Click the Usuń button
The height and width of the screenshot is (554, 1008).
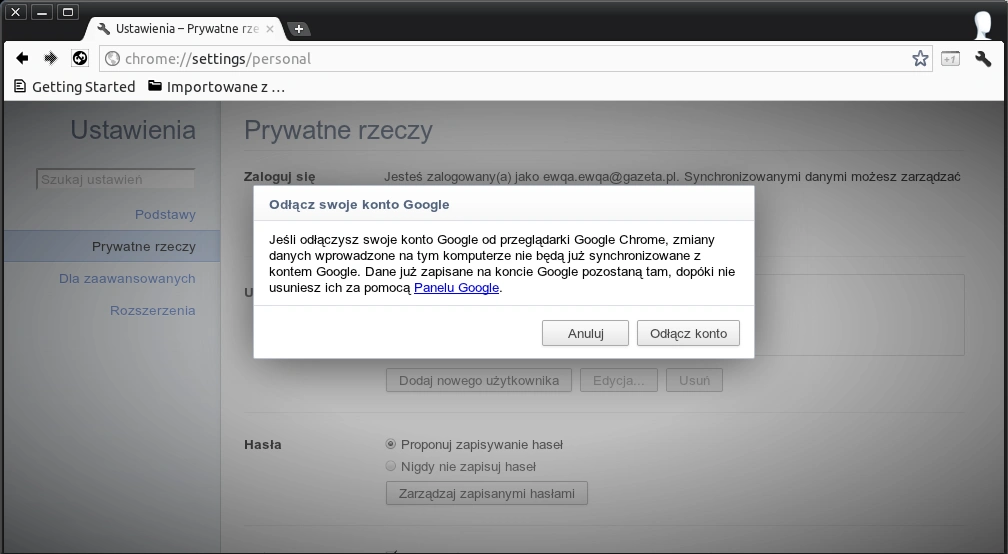point(694,380)
